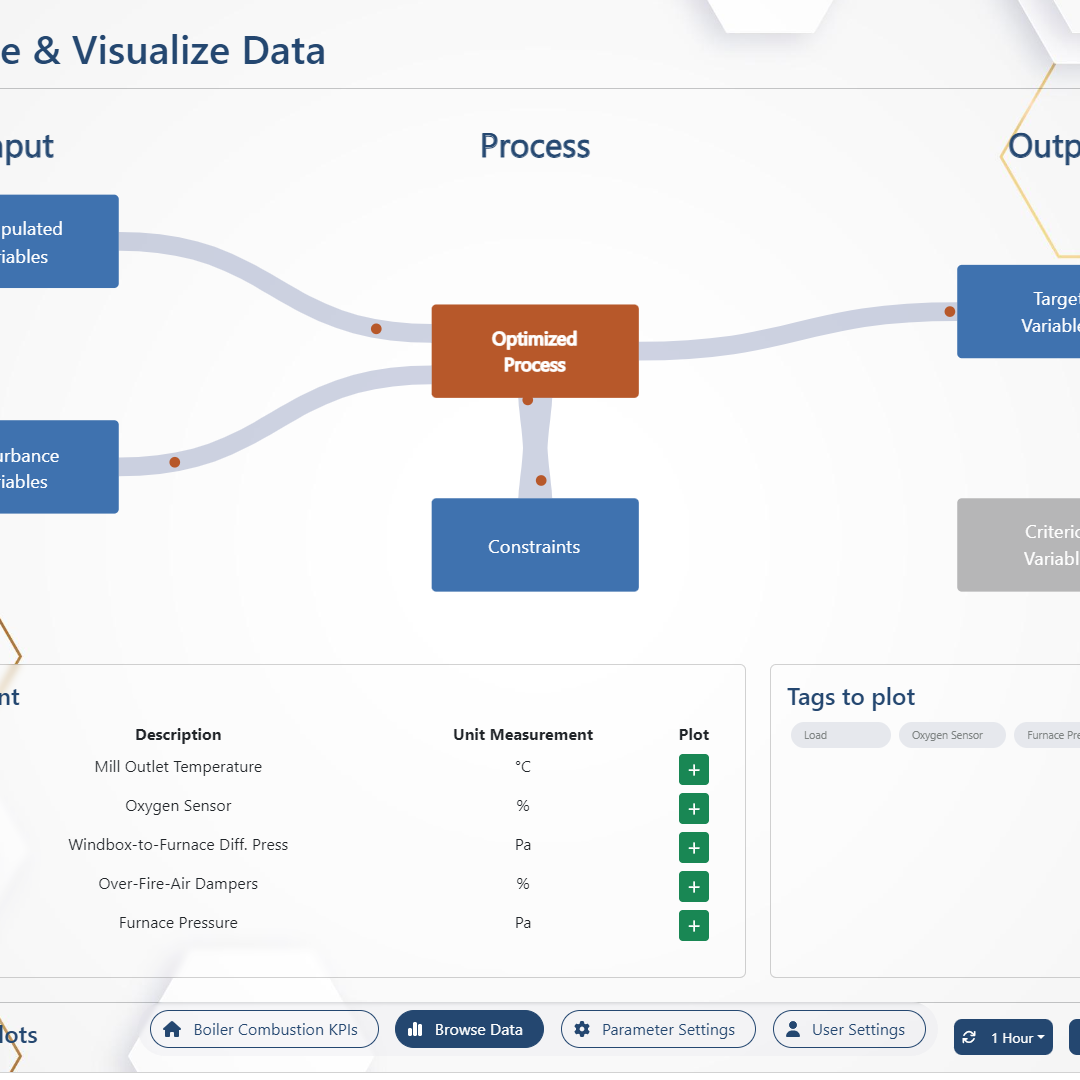Add Windbox-to-Furnace Diff. Press to plot

[693, 847]
